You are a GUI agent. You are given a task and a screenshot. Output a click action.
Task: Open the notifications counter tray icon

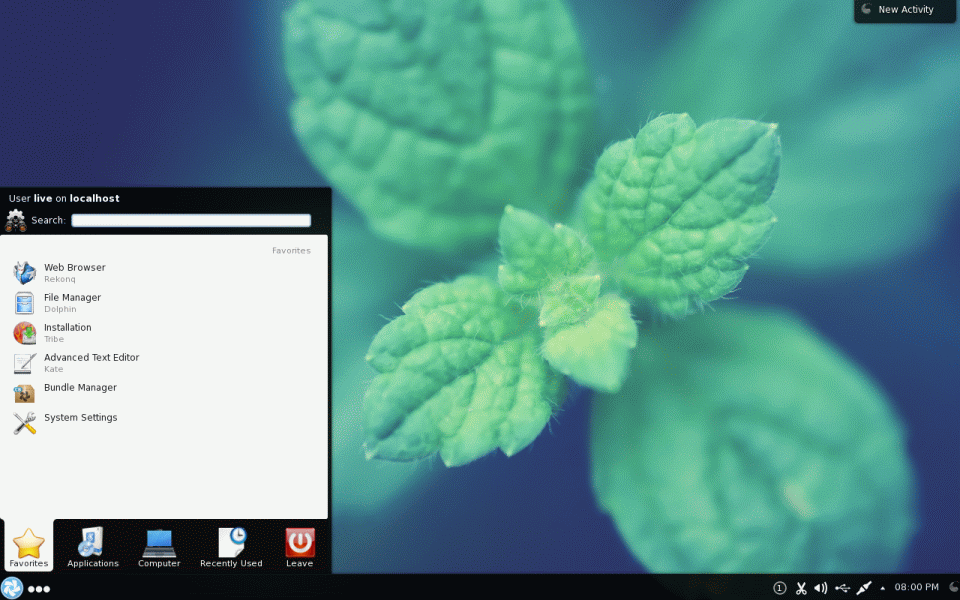(779, 588)
